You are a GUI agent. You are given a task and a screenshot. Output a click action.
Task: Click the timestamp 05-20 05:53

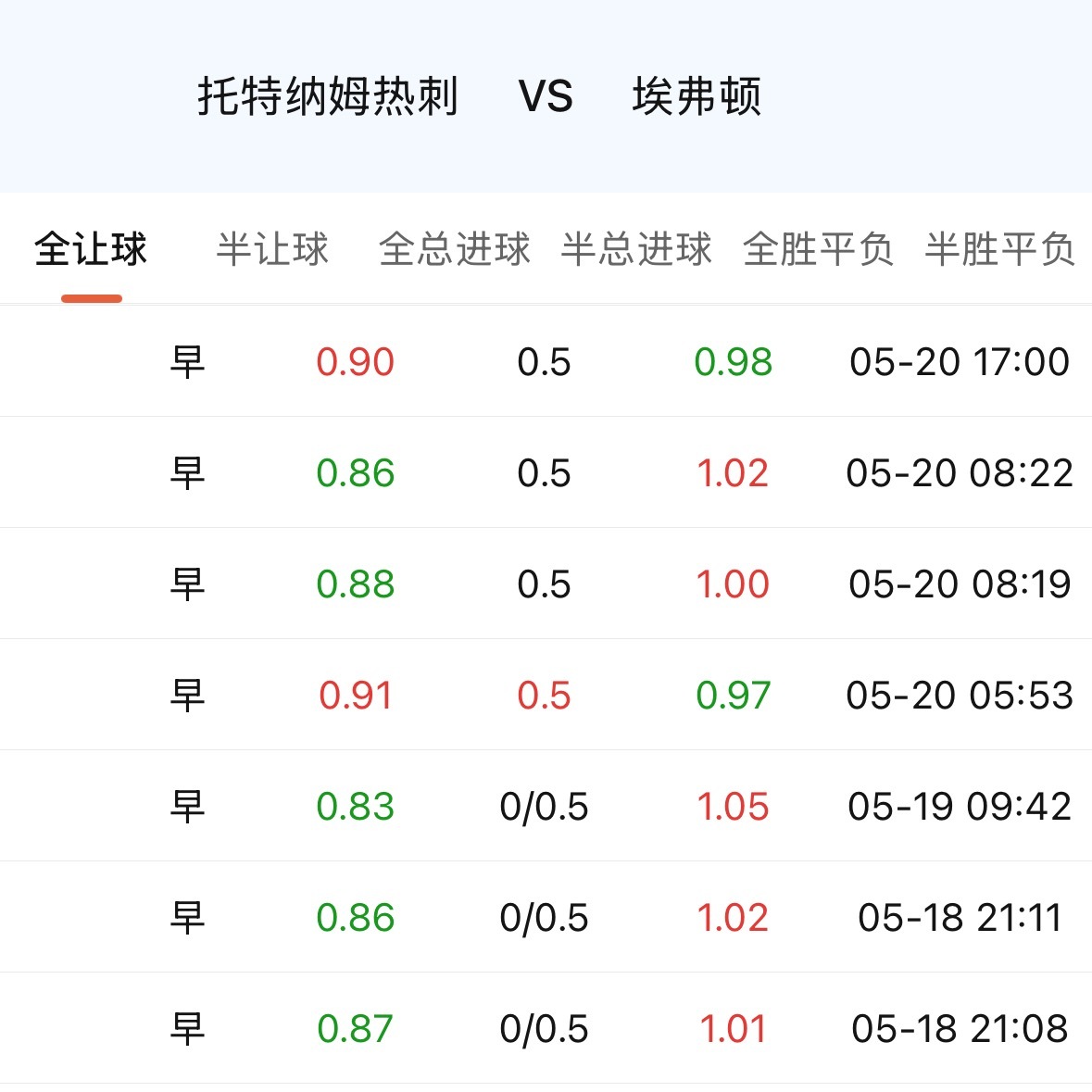(960, 696)
